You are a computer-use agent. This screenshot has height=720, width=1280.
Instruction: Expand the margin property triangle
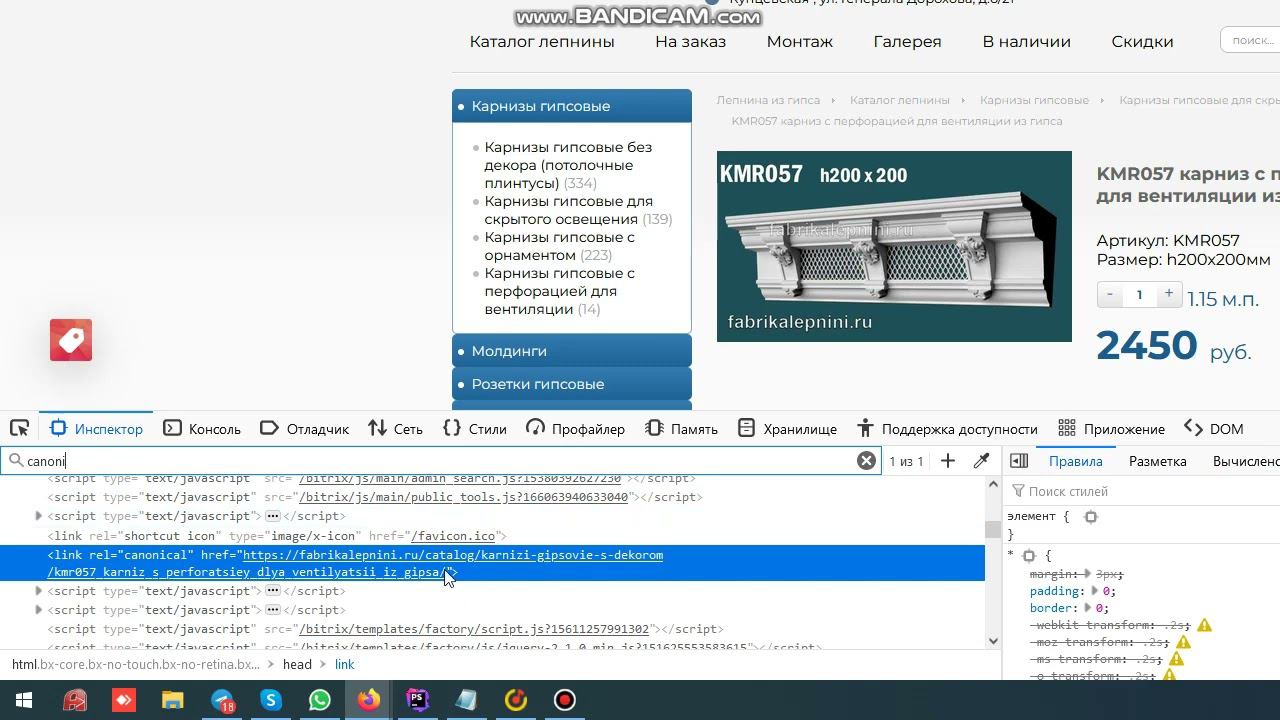point(1087,574)
